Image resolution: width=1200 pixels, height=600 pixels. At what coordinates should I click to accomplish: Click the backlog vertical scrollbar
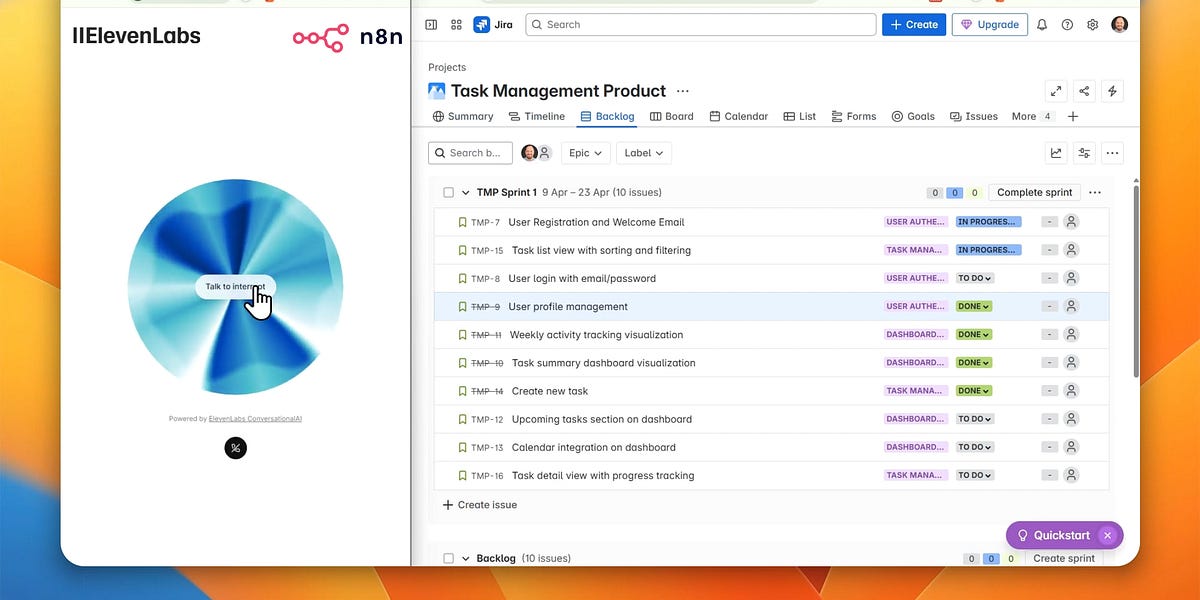coord(1135,280)
